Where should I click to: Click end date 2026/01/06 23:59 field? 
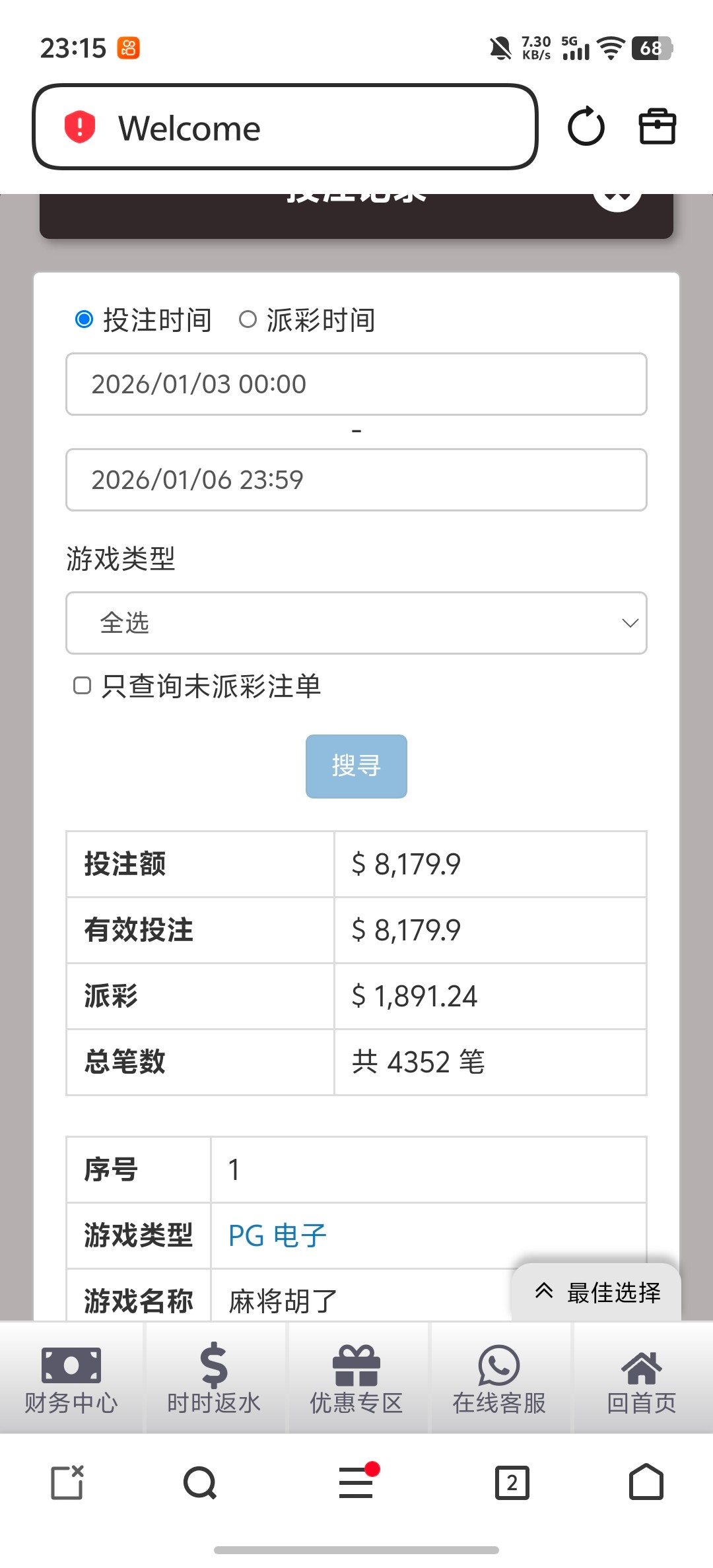pos(356,480)
